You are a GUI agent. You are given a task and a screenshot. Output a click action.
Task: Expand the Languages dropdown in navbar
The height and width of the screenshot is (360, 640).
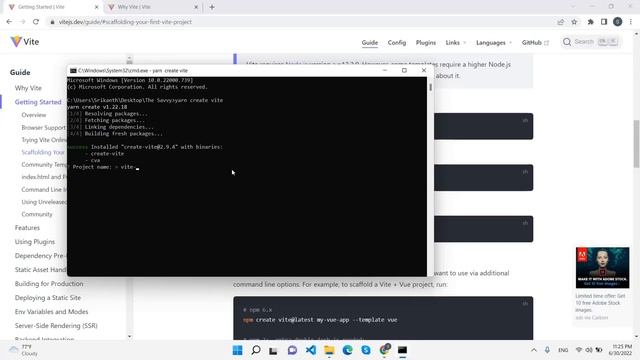[494, 42]
